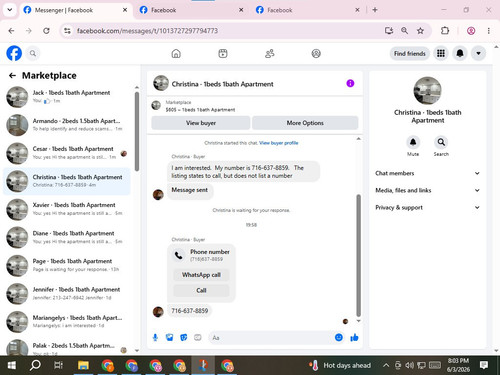
Task: Open Jennifer - 1beds 1bath Apartment chat
Action: click(x=67, y=294)
